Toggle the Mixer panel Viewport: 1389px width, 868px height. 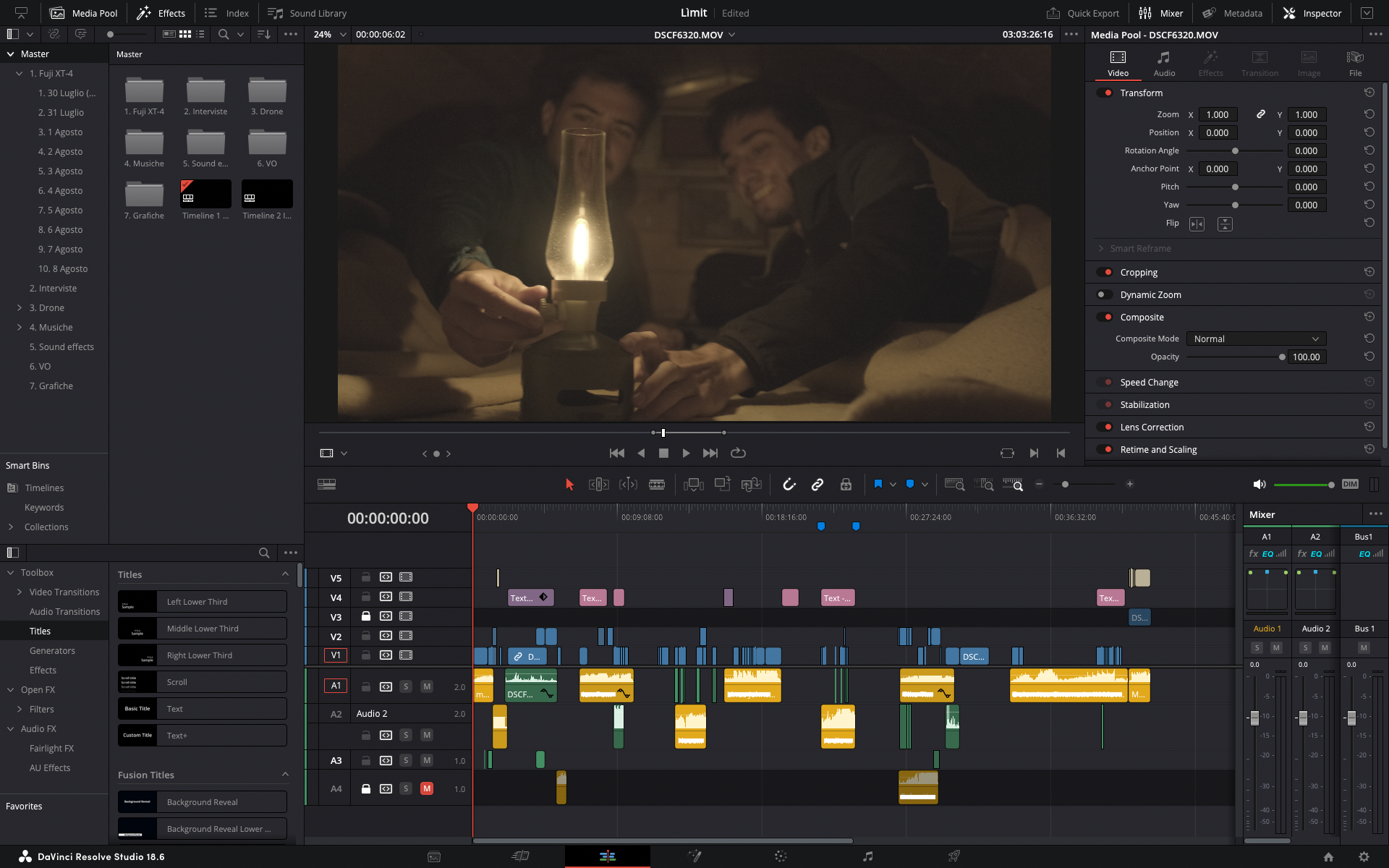1161,13
